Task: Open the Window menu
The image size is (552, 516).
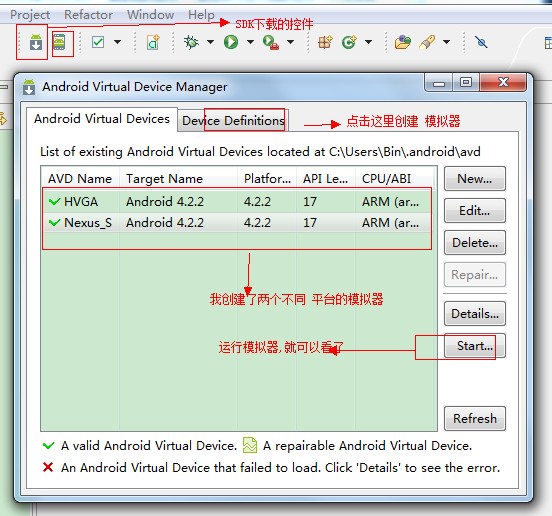Action: tap(150, 15)
